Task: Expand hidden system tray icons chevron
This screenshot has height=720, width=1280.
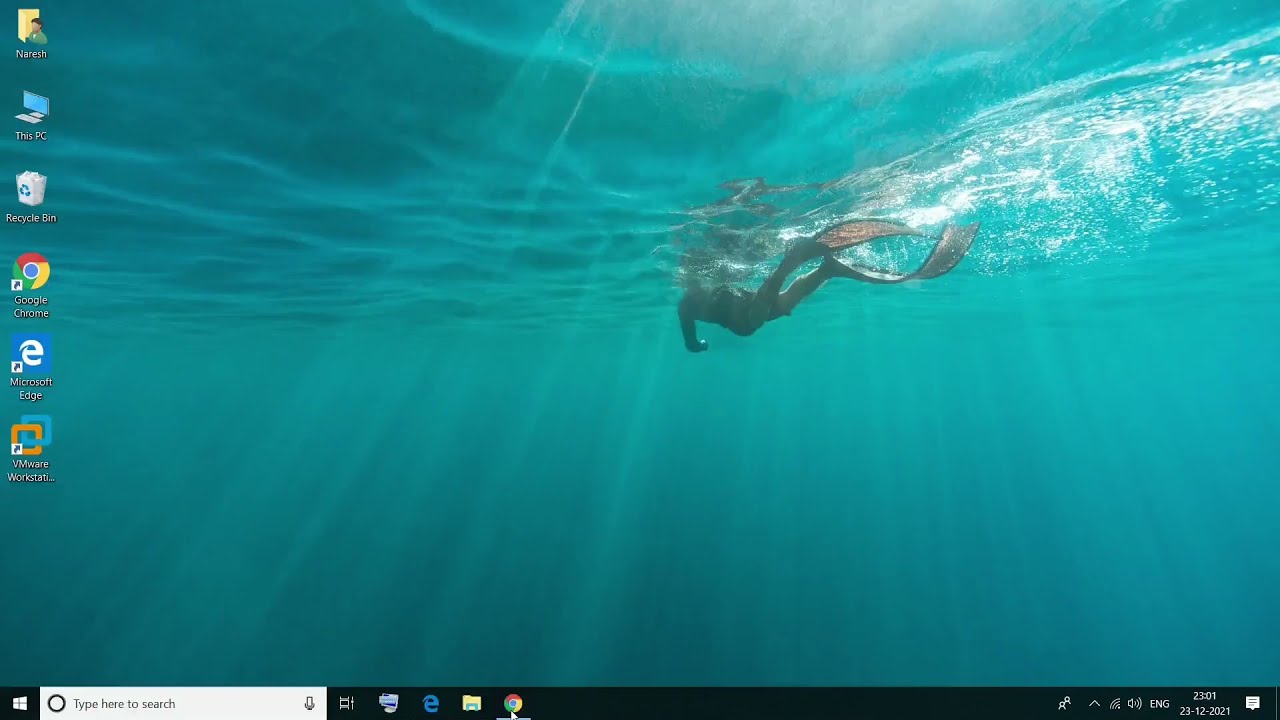Action: point(1094,704)
